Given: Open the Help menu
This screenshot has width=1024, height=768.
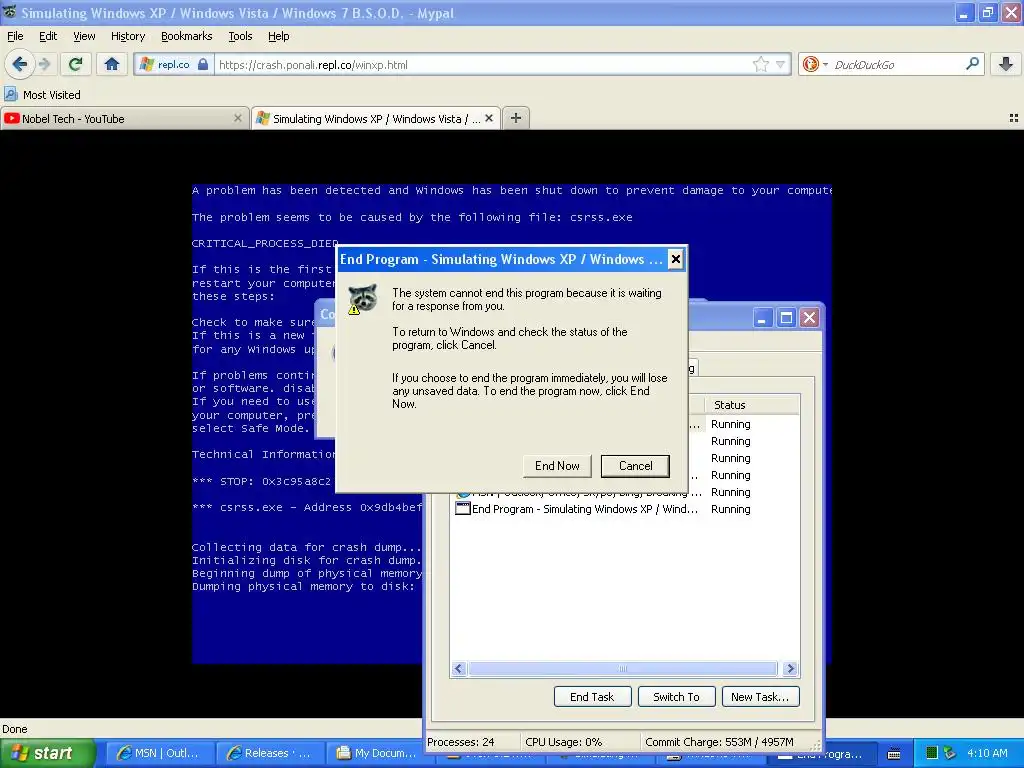Looking at the screenshot, I should 279,36.
